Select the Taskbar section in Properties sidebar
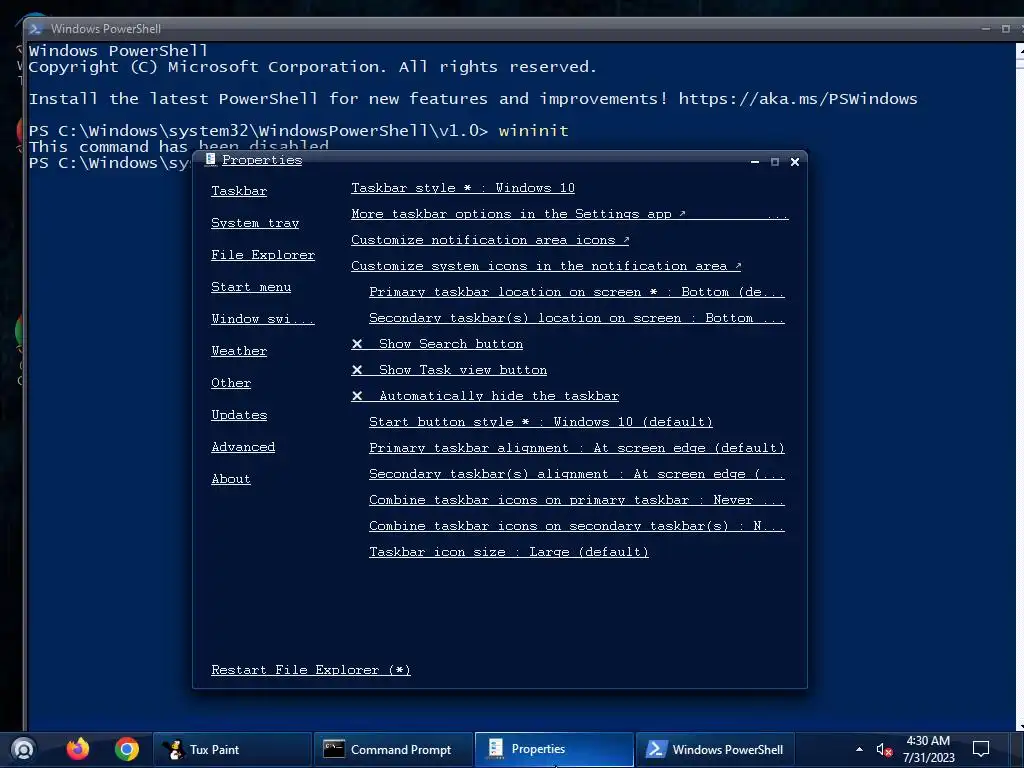The width and height of the screenshot is (1024, 768). coord(239,191)
